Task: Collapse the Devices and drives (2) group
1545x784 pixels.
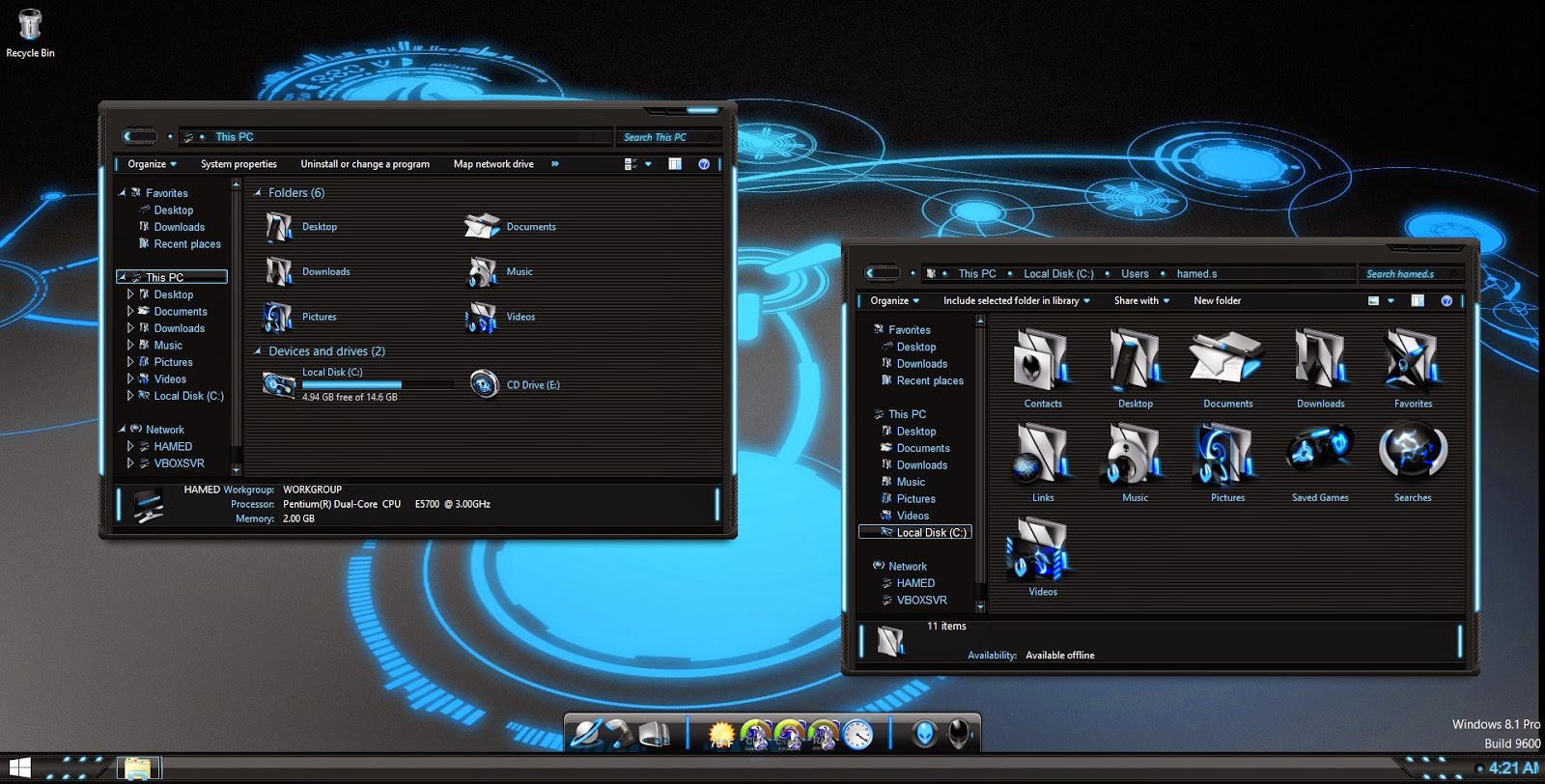Action: [258, 351]
